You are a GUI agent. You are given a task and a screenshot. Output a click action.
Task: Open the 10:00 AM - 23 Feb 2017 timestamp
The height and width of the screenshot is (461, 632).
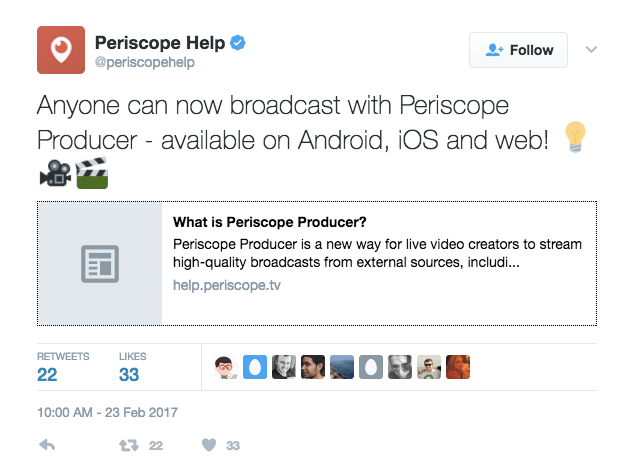tap(107, 412)
